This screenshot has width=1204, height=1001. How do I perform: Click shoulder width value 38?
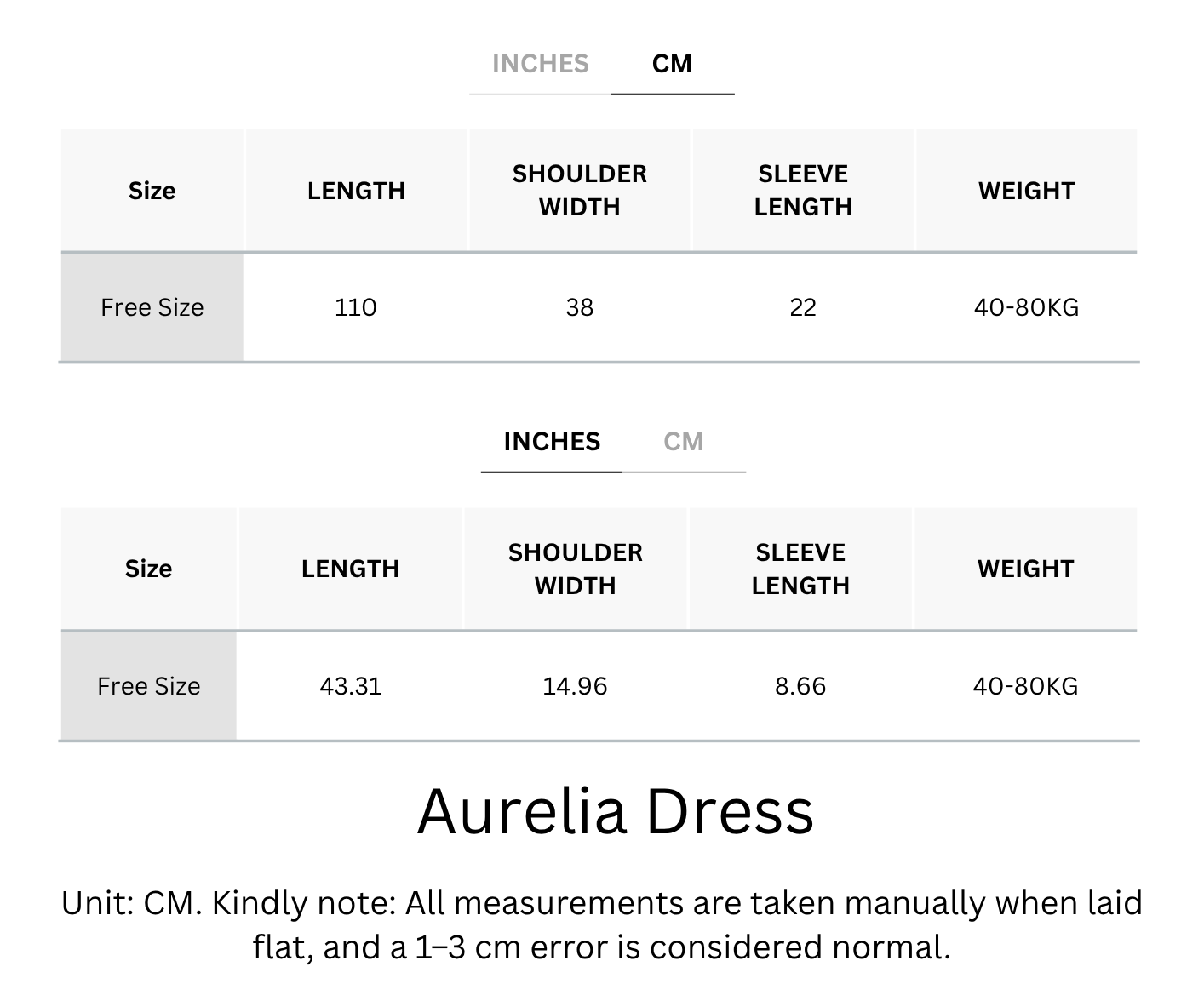coord(580,307)
